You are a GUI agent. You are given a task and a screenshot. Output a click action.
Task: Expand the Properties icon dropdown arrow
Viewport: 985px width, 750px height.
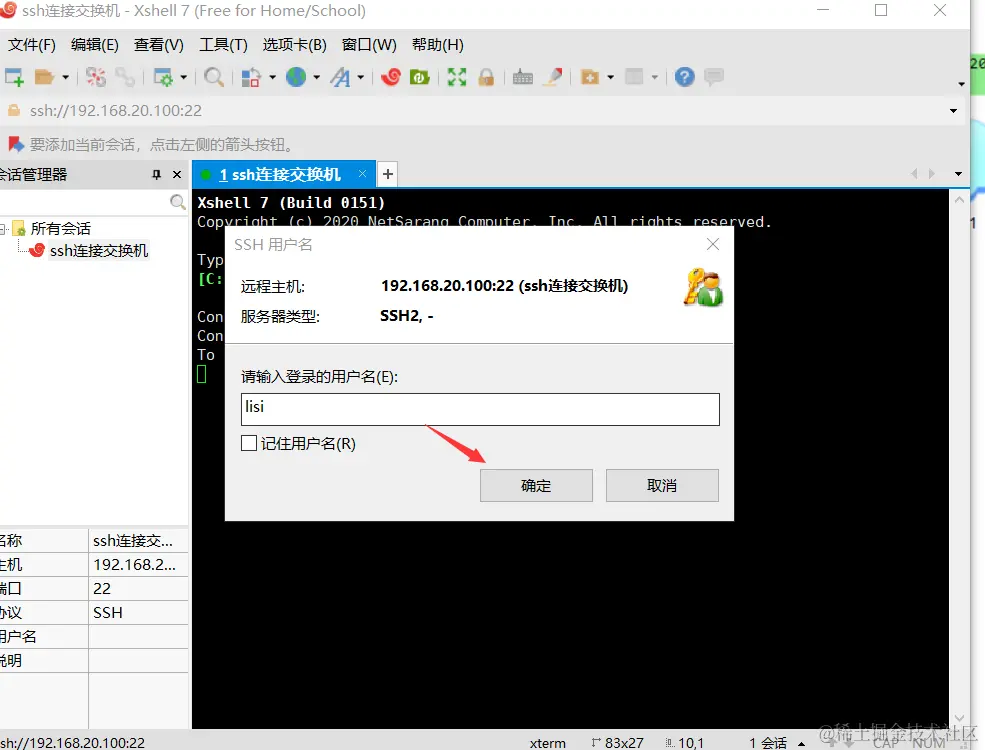(x=183, y=77)
